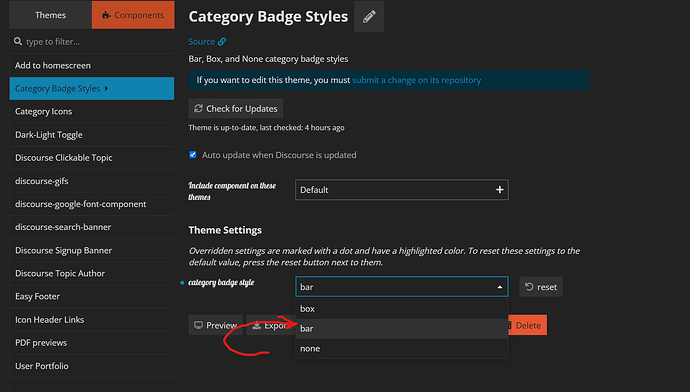
Task: Open discourse-google-font-component entry
Action: [x=92, y=204]
